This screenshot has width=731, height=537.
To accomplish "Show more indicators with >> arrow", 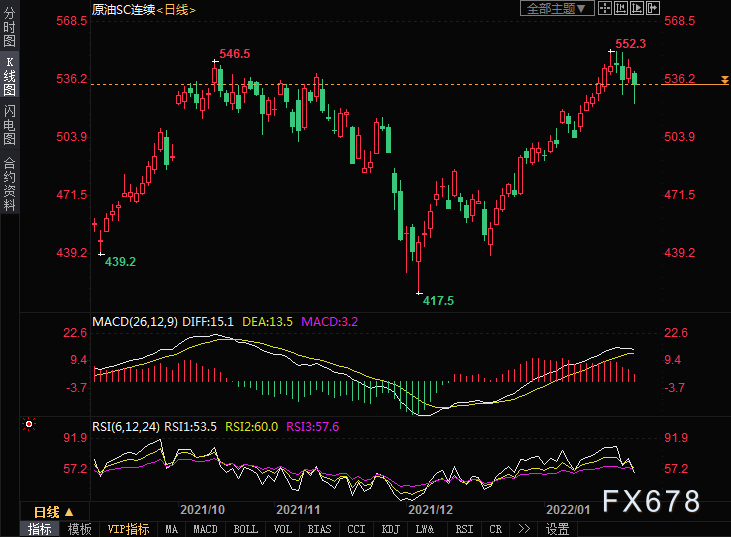I will click(524, 529).
